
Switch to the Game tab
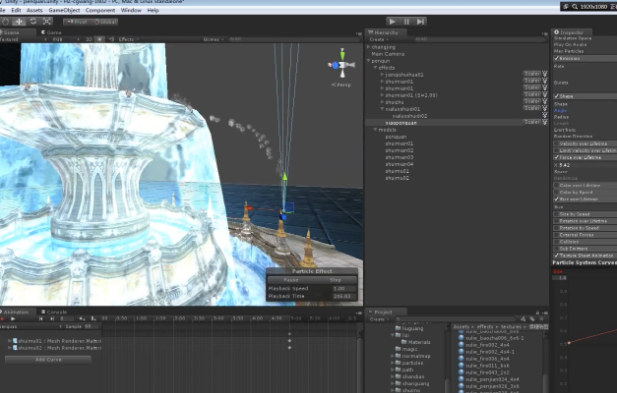(x=52, y=32)
